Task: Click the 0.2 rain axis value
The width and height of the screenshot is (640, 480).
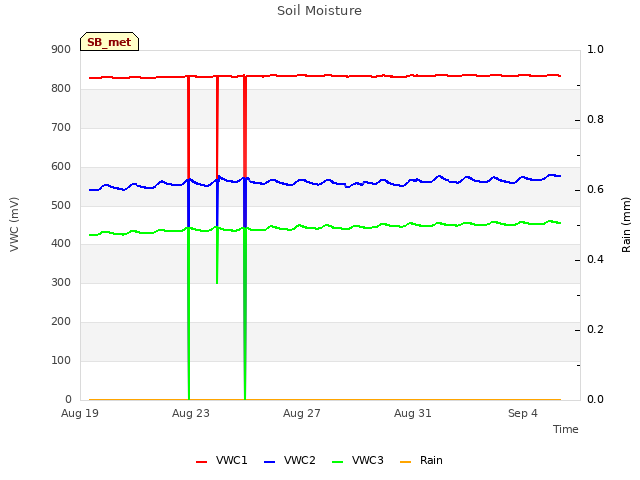Action: (x=595, y=329)
